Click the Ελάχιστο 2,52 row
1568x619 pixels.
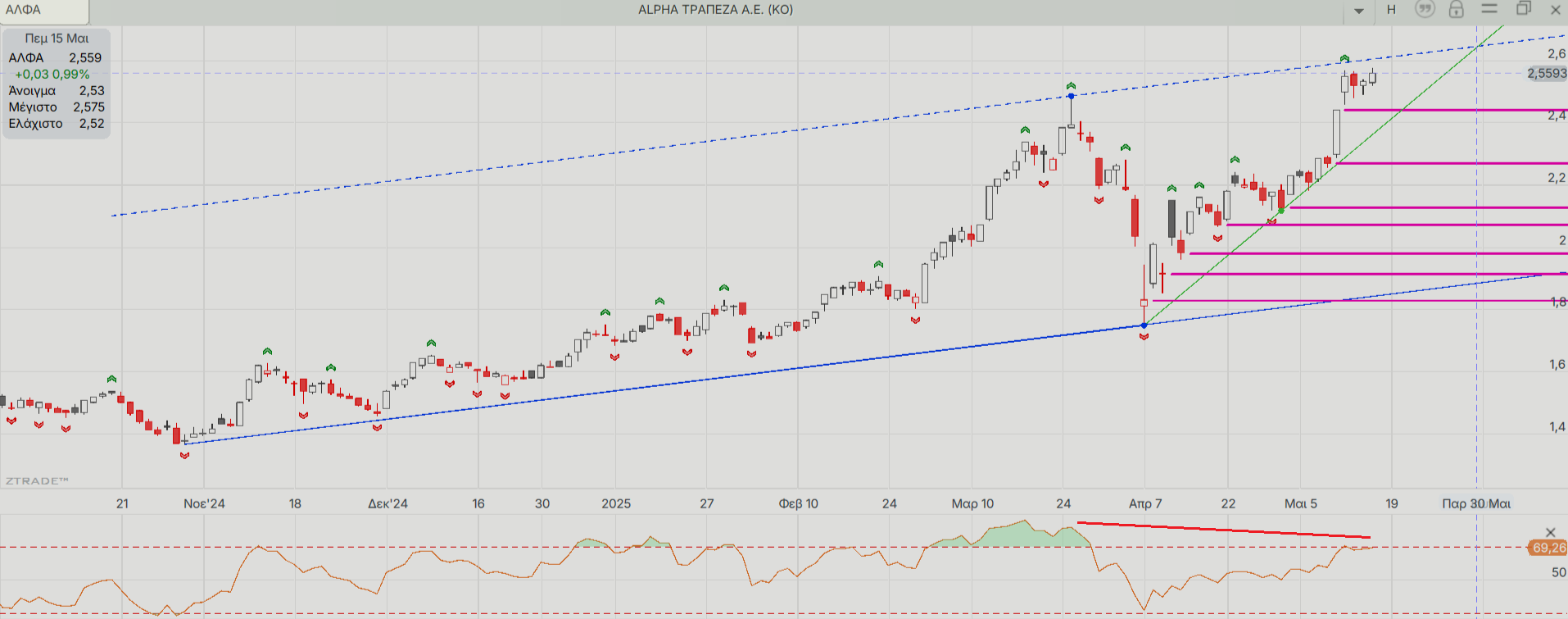point(57,123)
